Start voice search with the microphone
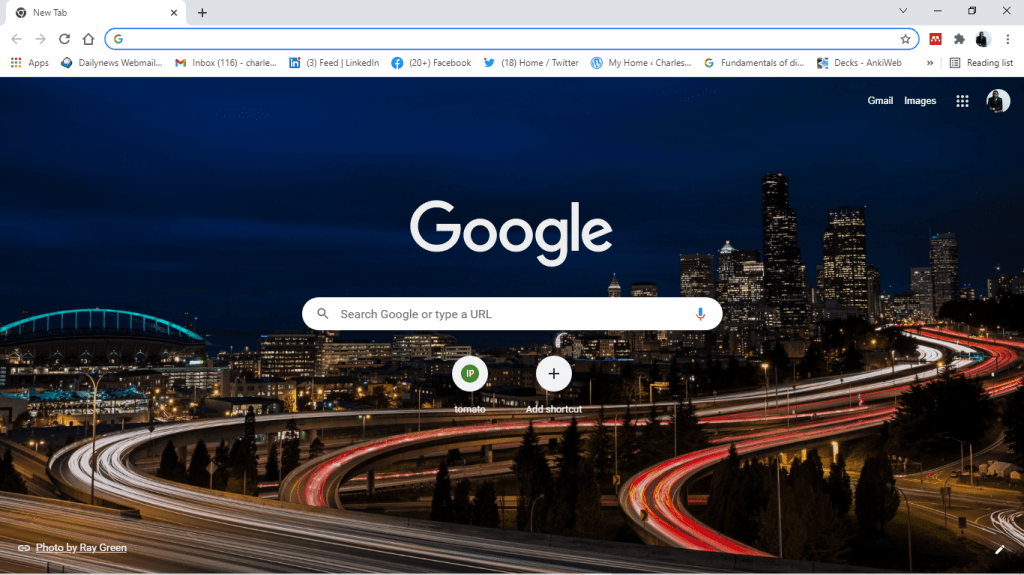 tap(700, 314)
